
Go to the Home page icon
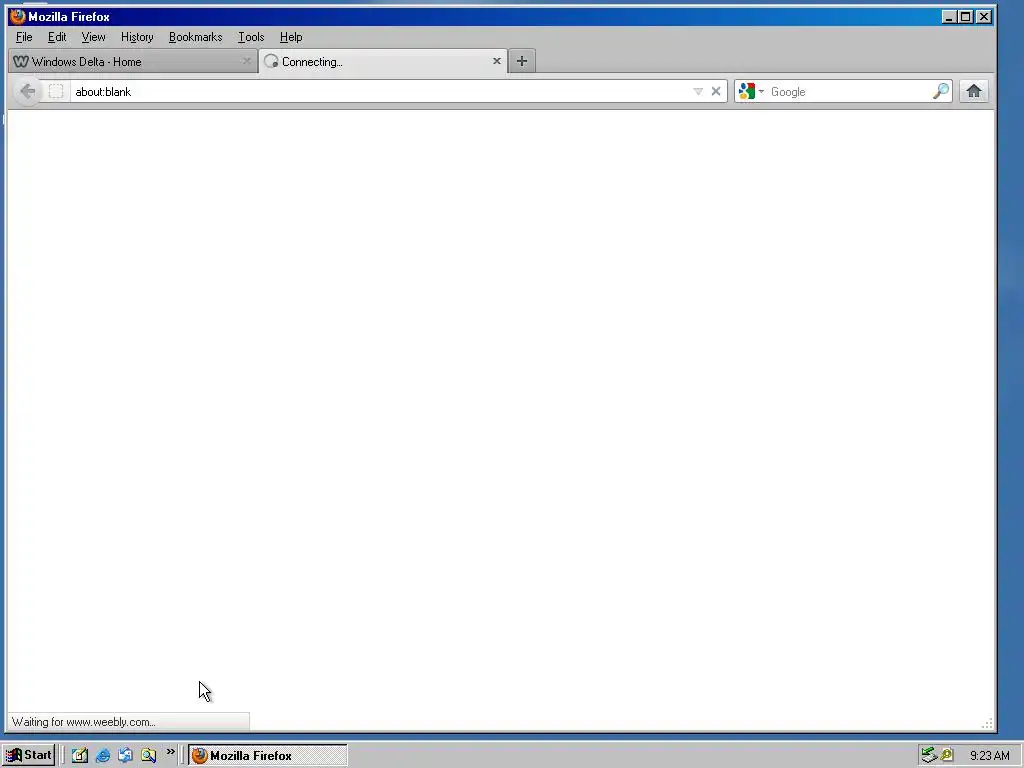point(974,91)
